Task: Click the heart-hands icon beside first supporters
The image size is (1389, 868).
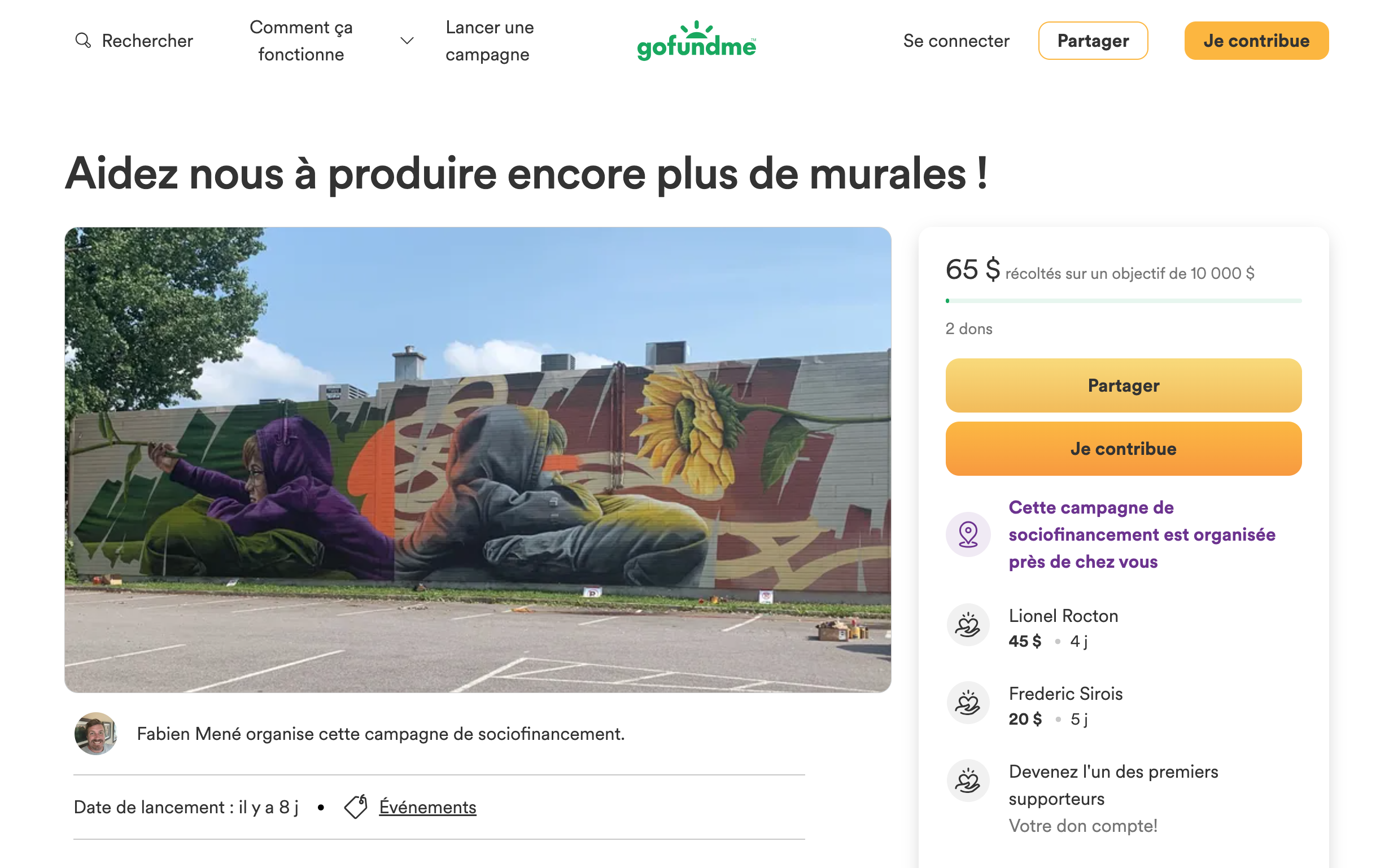Action: point(968,781)
